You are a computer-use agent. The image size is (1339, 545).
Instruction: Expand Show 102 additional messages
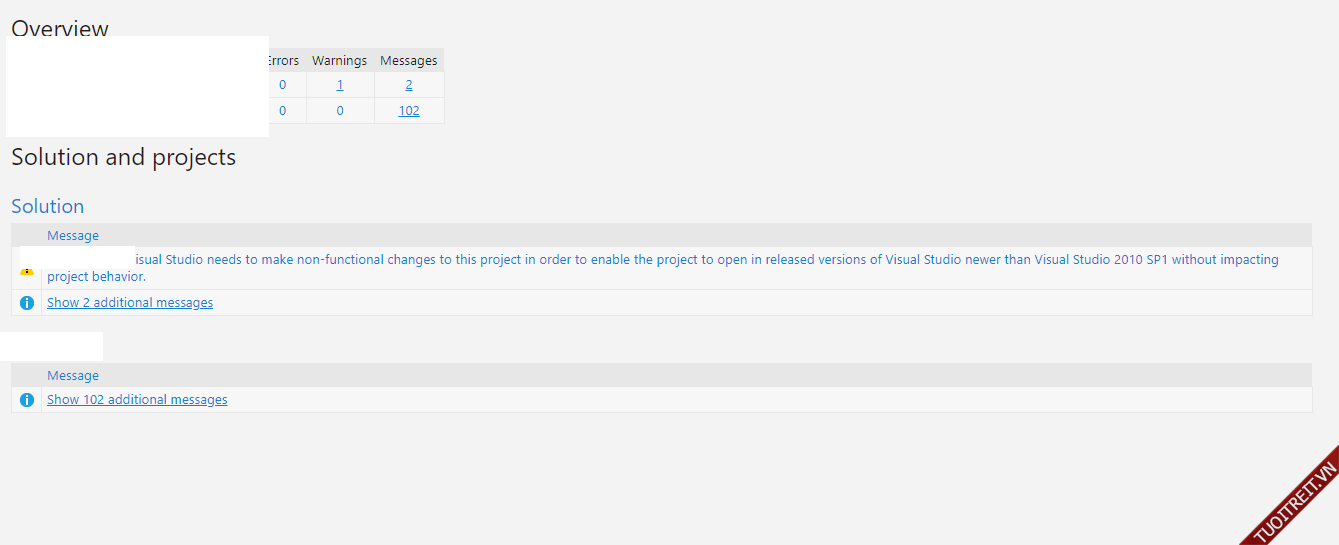137,400
